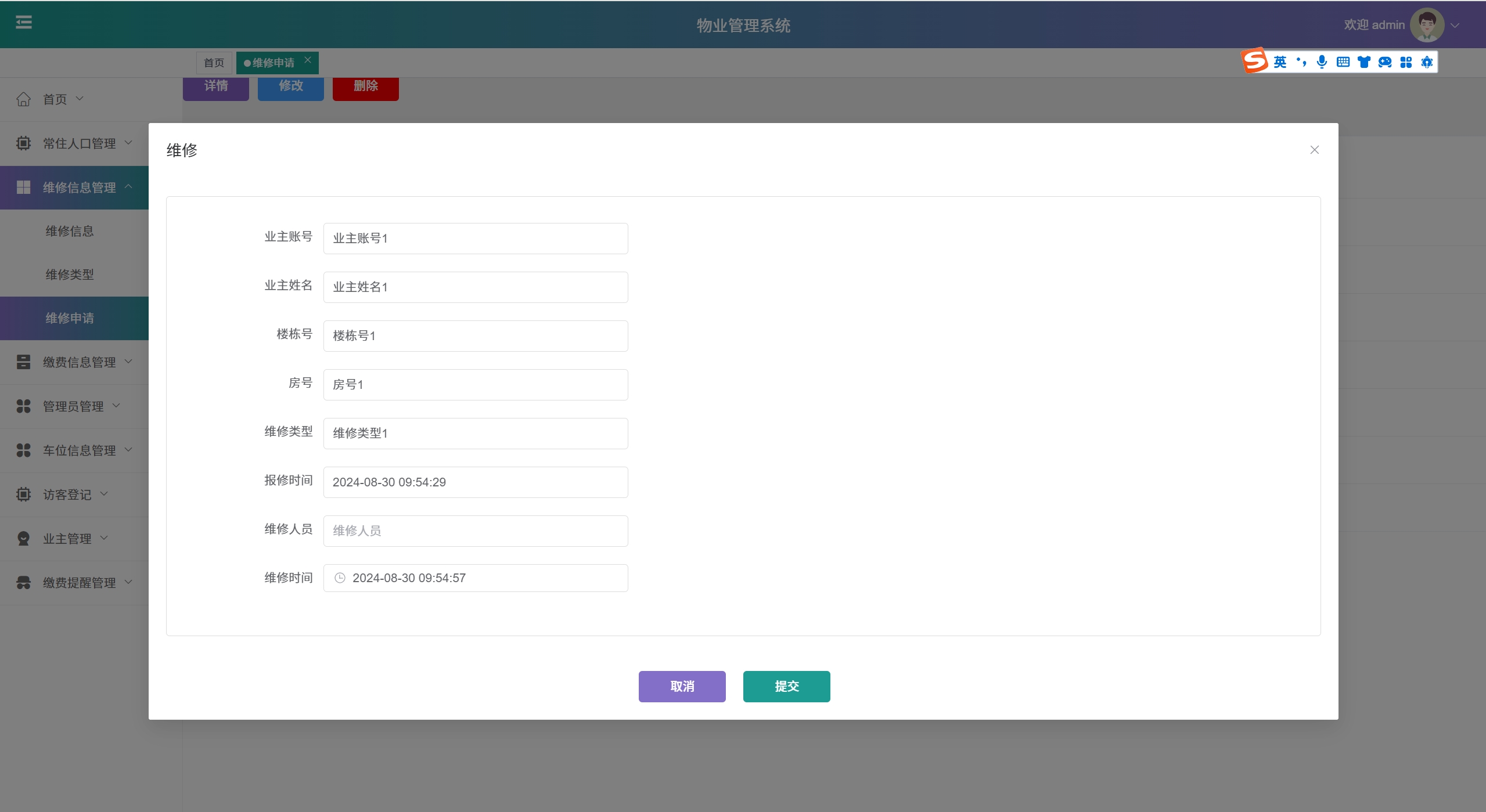Click the 维修人员 input field
The height and width of the screenshot is (812, 1486).
pyautogui.click(x=475, y=530)
